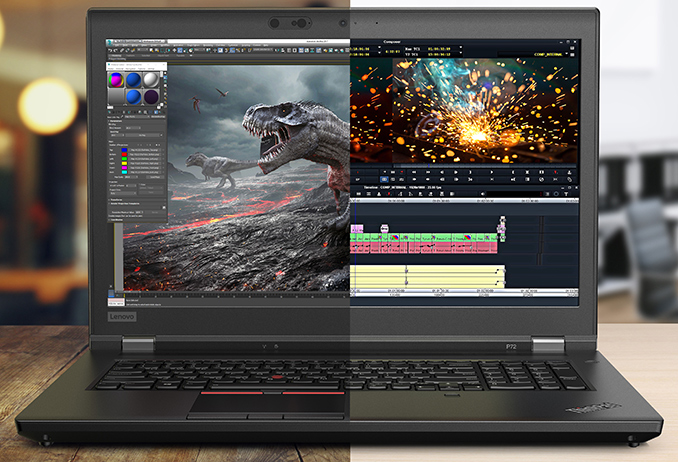The image size is (678, 462).
Task: Select the multicolored material sample sphere
Action: point(116,80)
